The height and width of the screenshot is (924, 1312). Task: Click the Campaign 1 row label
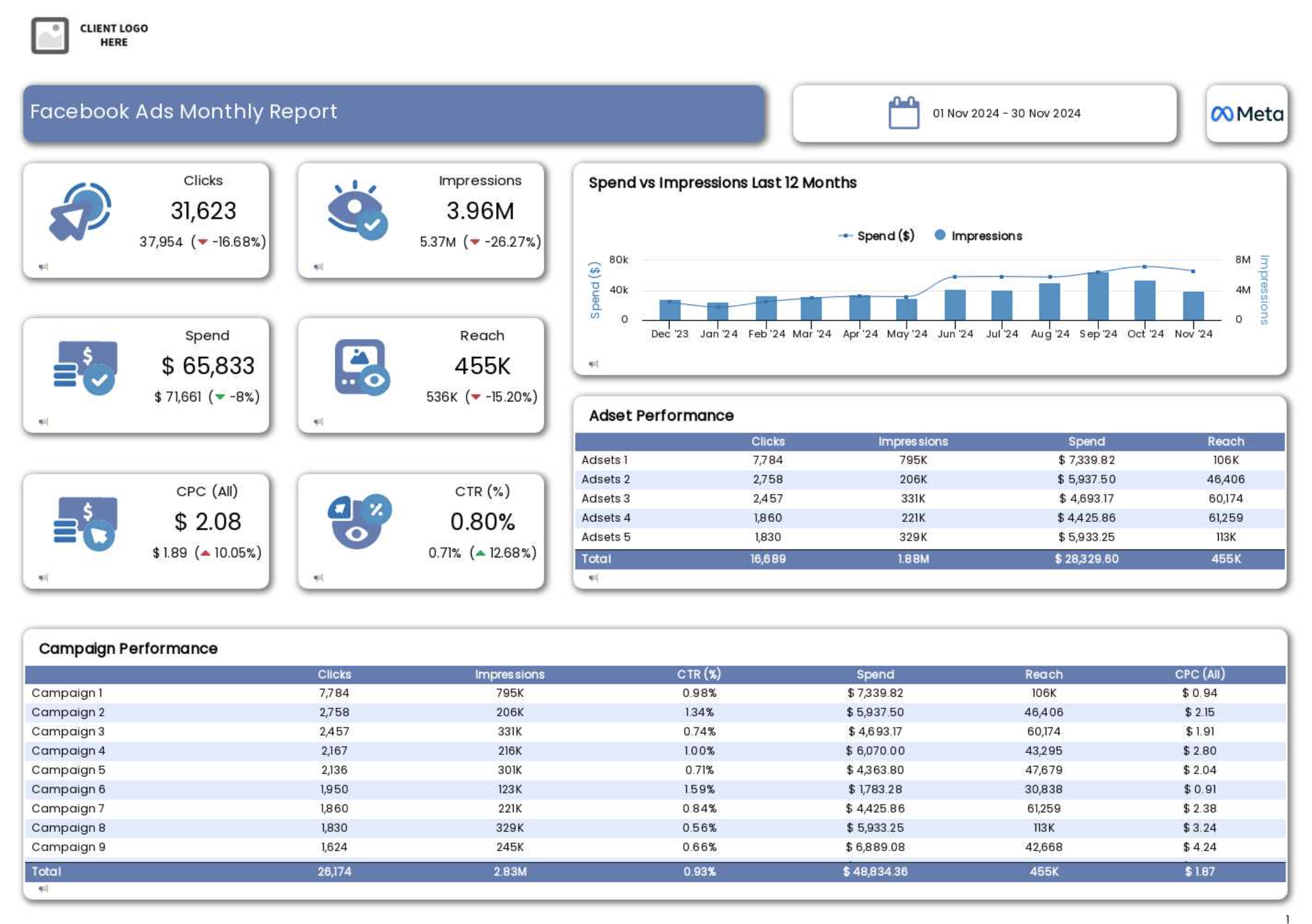pos(67,693)
